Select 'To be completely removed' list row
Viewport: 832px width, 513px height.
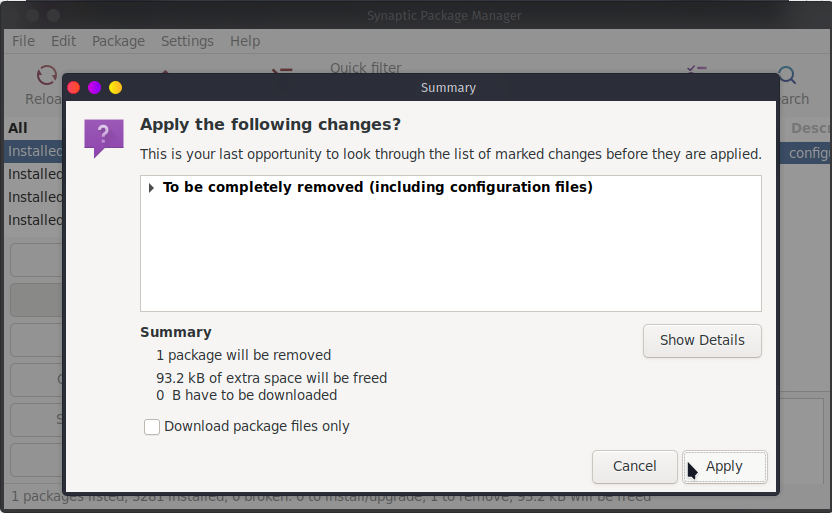377,187
